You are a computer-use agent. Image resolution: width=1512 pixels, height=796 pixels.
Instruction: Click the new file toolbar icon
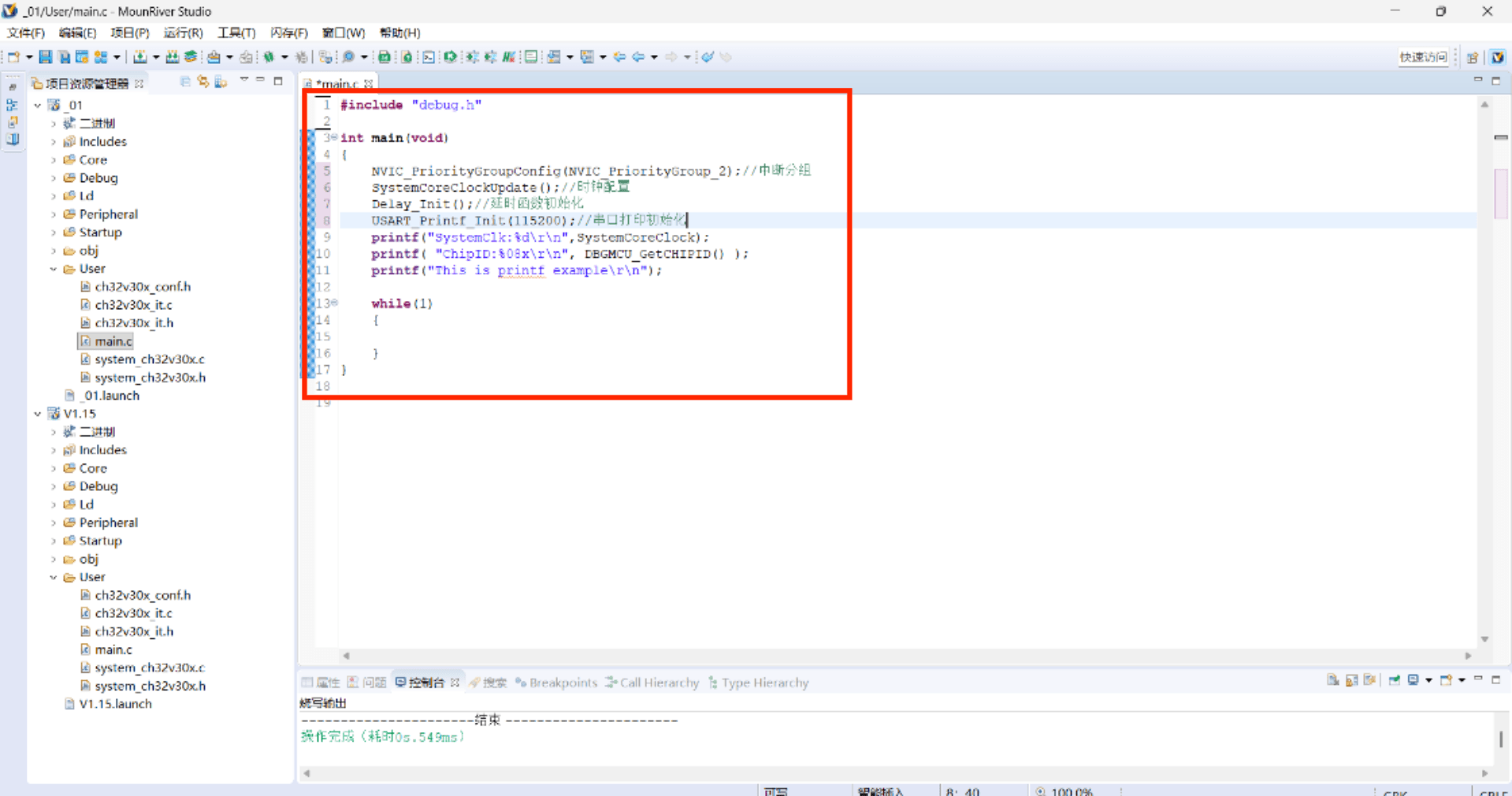13,57
